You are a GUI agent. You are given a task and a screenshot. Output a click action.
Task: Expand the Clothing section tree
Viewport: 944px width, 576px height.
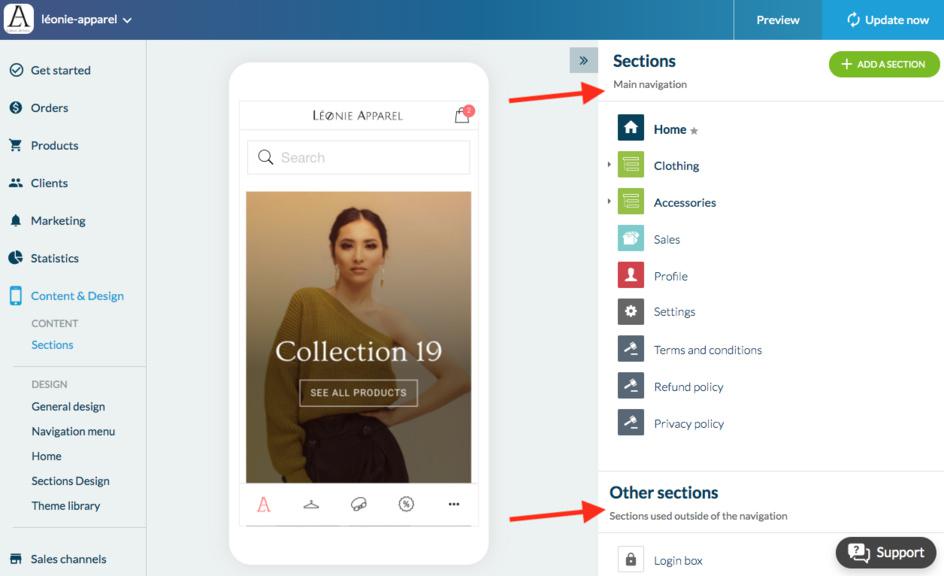point(609,164)
